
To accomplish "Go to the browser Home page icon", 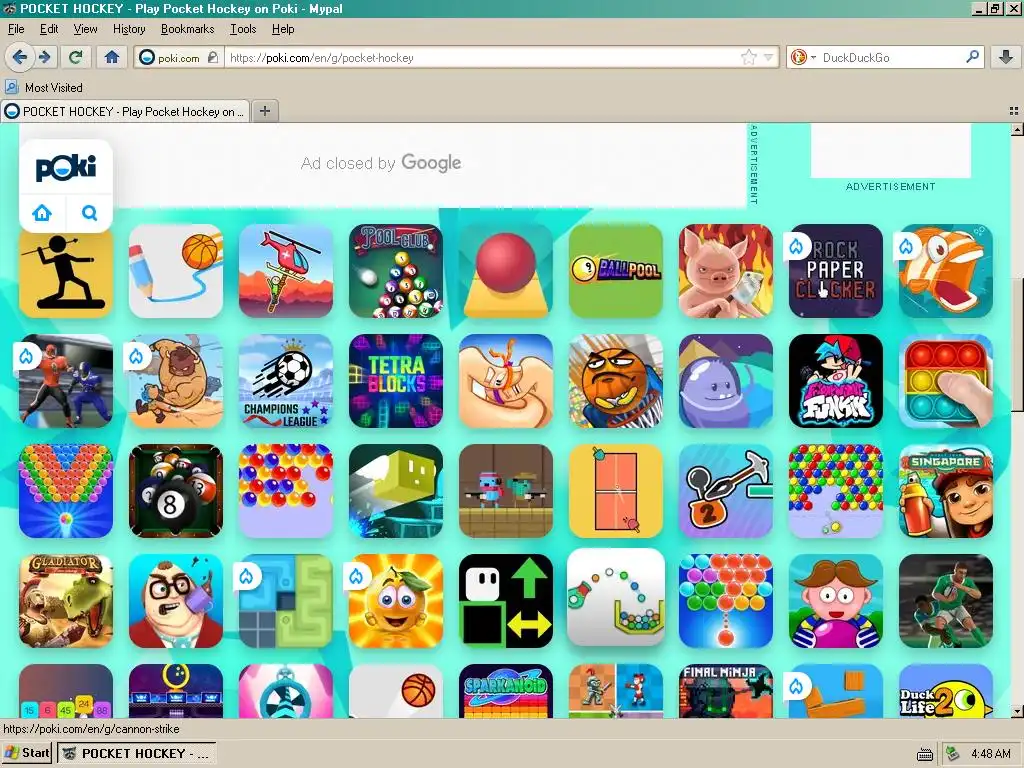I will tap(112, 57).
